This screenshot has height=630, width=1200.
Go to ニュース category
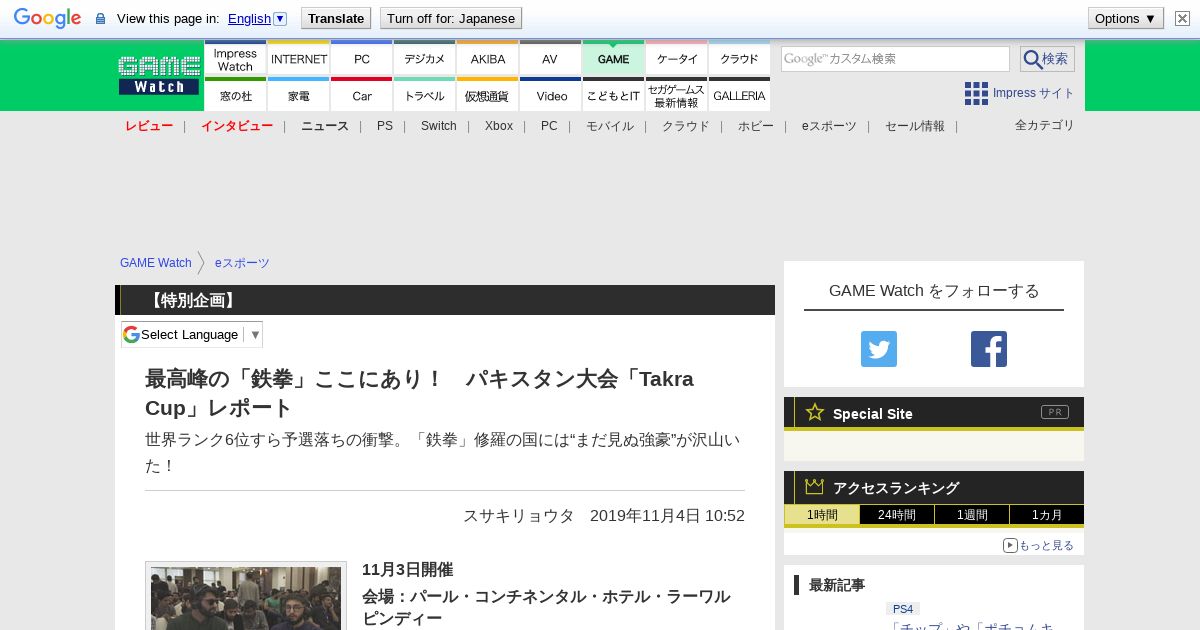(325, 126)
